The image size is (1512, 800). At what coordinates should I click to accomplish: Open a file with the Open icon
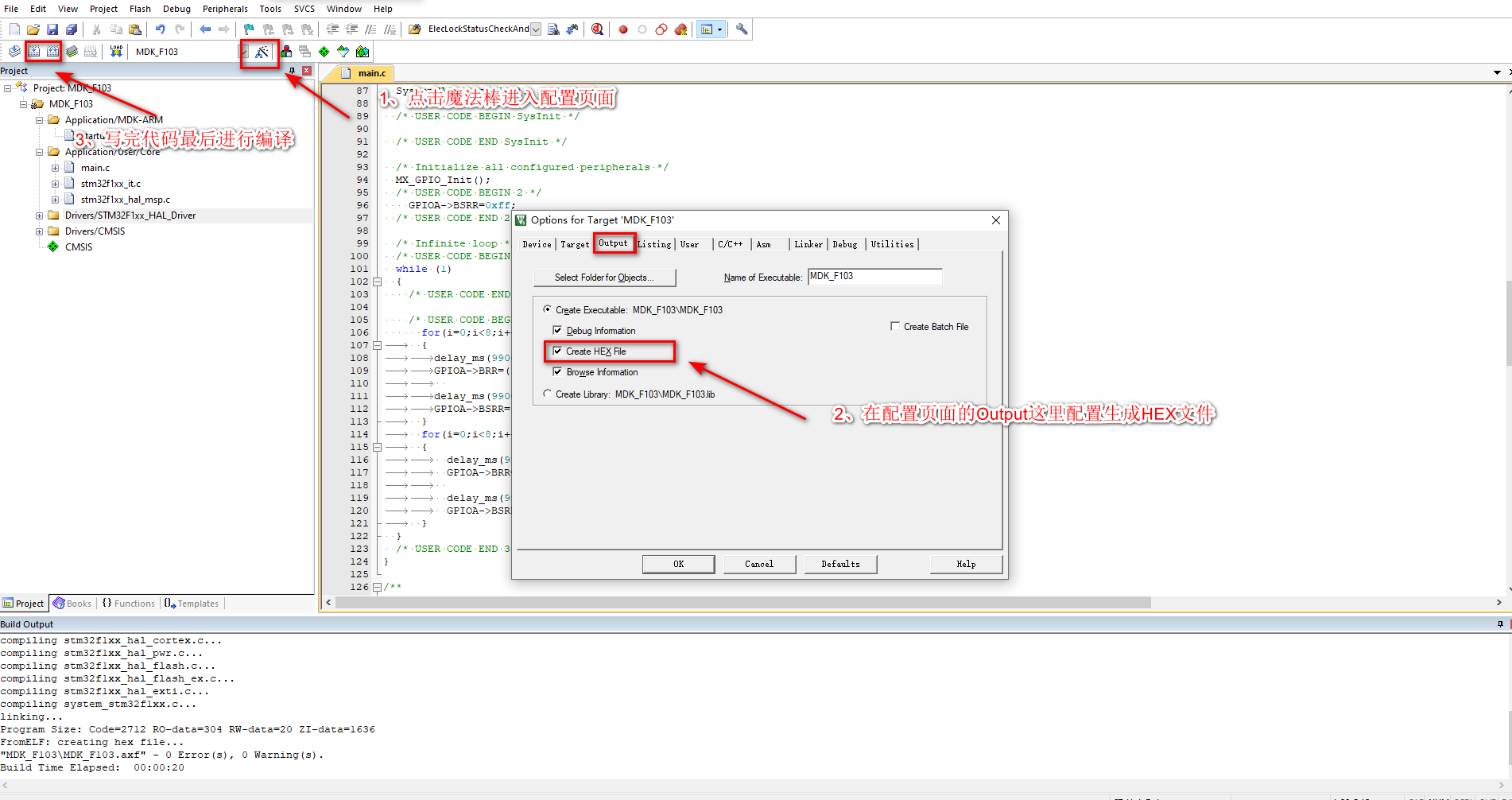tap(33, 29)
